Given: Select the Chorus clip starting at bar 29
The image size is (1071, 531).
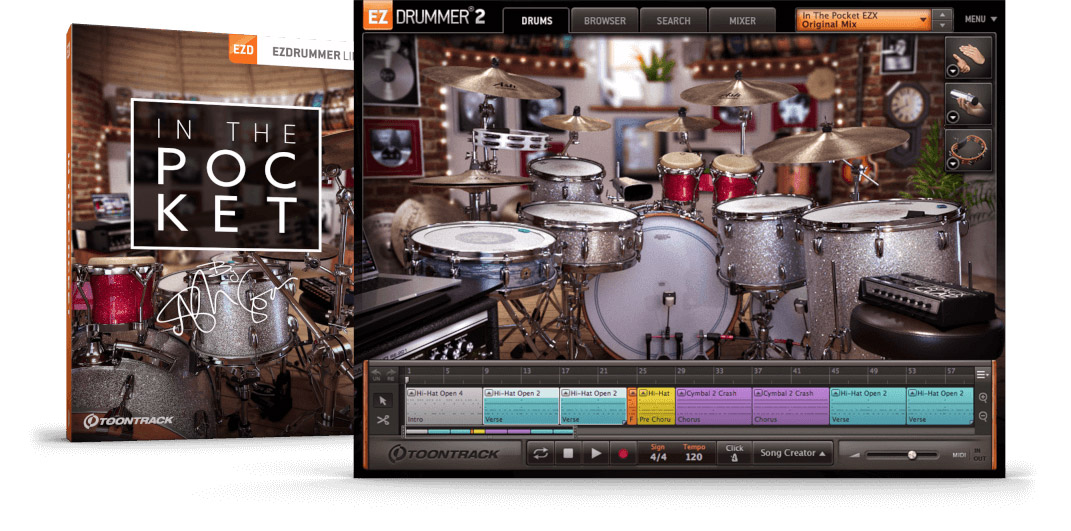Looking at the screenshot, I should (714, 407).
